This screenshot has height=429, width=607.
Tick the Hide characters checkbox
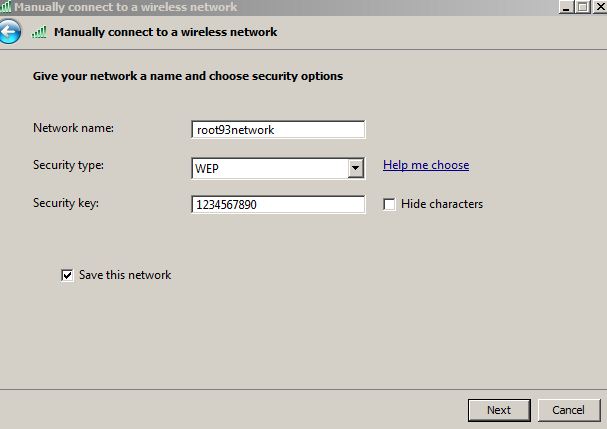pyautogui.click(x=390, y=204)
